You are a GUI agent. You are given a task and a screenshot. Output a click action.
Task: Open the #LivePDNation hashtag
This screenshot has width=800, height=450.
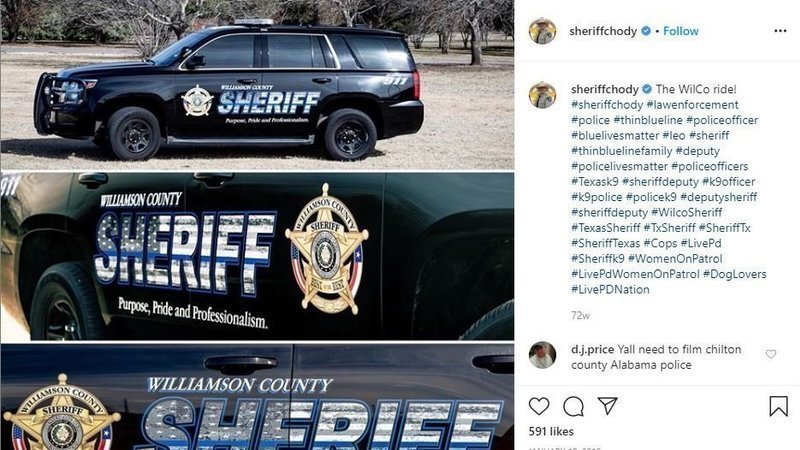[610, 289]
